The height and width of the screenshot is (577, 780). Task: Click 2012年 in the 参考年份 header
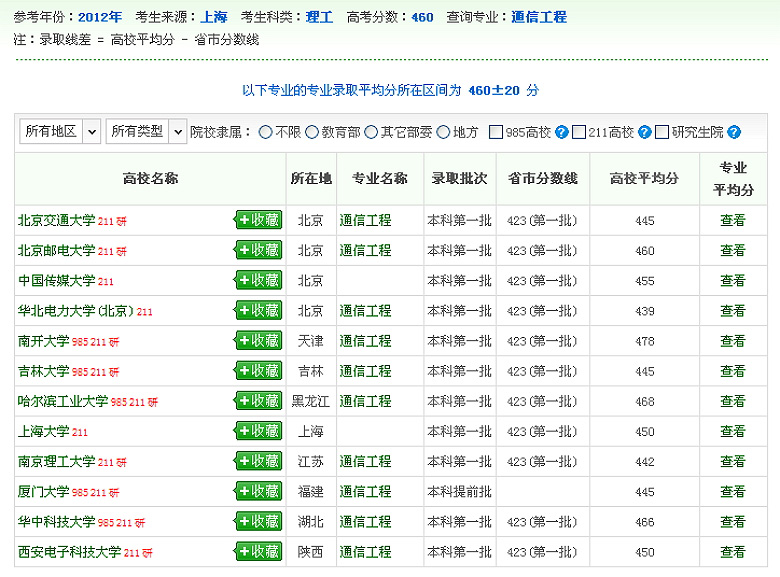tap(100, 17)
